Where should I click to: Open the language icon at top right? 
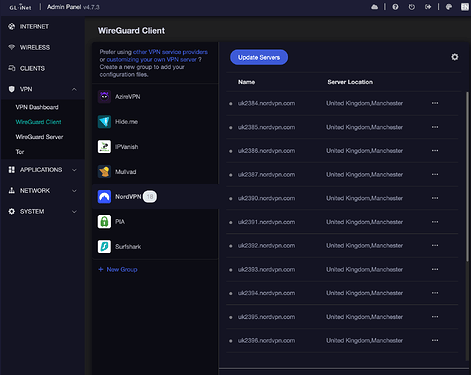point(465,7)
